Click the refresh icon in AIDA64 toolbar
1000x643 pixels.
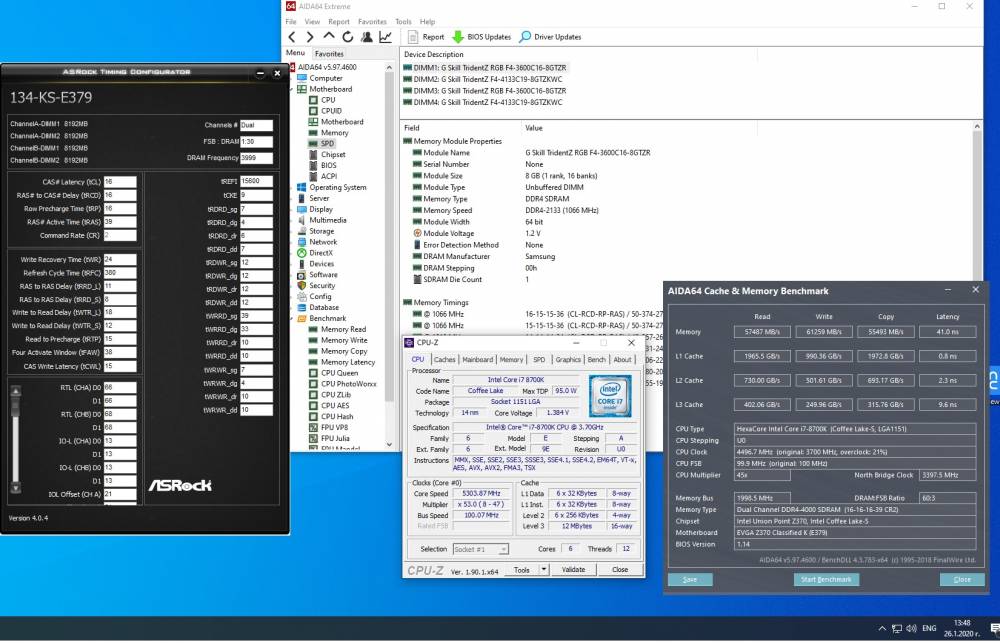tap(348, 37)
